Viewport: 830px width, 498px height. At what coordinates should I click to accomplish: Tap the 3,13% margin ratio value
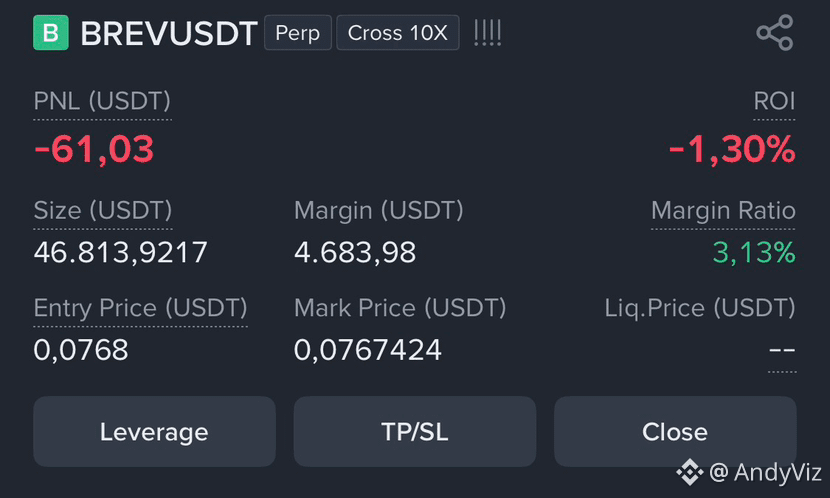(x=754, y=252)
